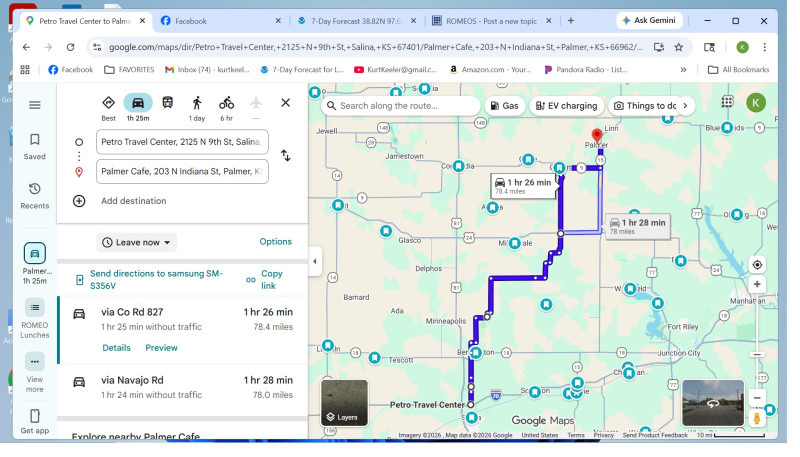Show your location on map
Screen dimensions: 800x457
757,265
